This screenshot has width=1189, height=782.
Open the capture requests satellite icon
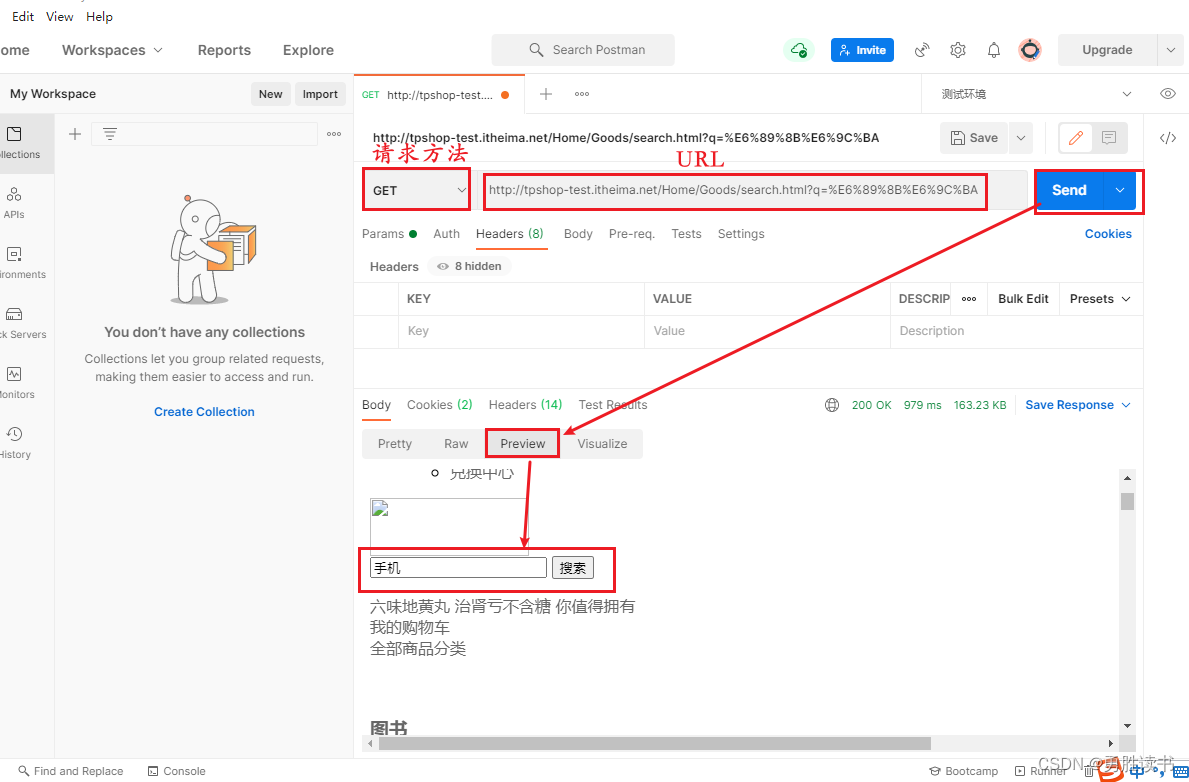coord(922,50)
